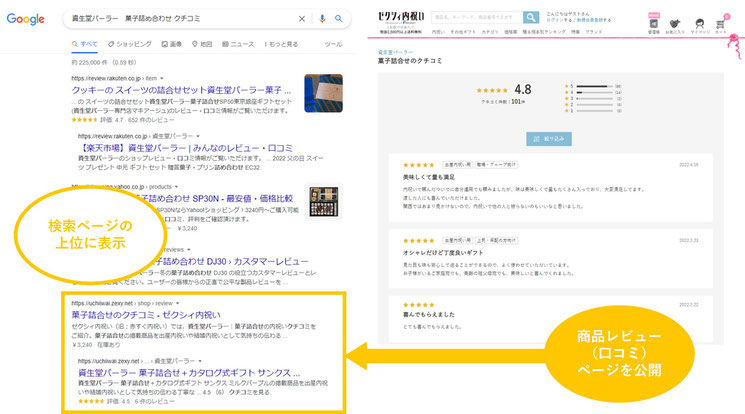
Task: Clear the Google search box with X
Action: (x=302, y=19)
